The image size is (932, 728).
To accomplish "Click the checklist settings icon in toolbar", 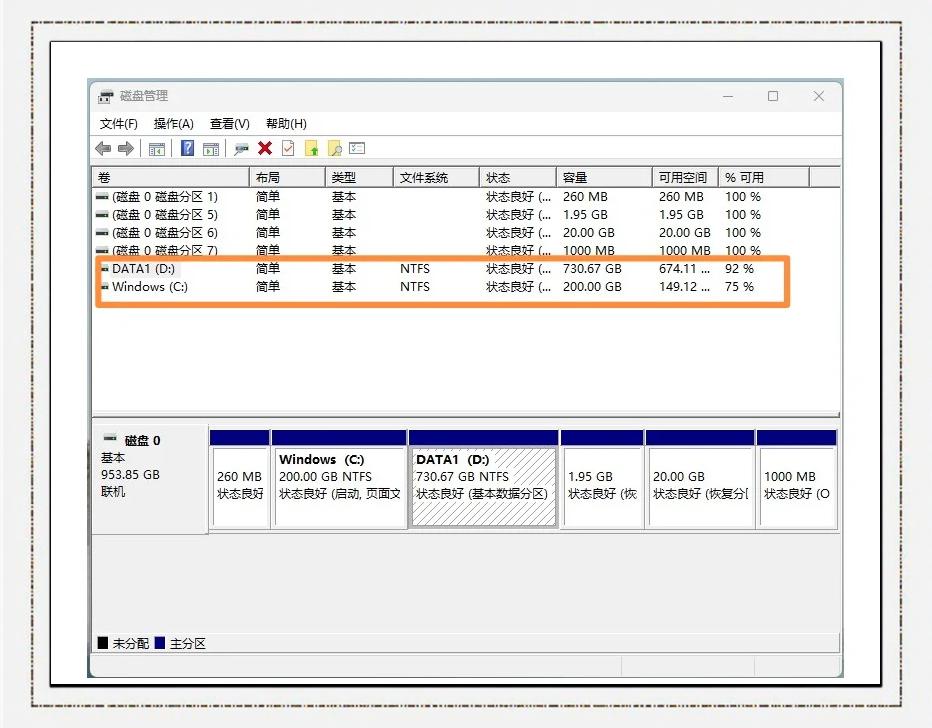I will point(357,149).
